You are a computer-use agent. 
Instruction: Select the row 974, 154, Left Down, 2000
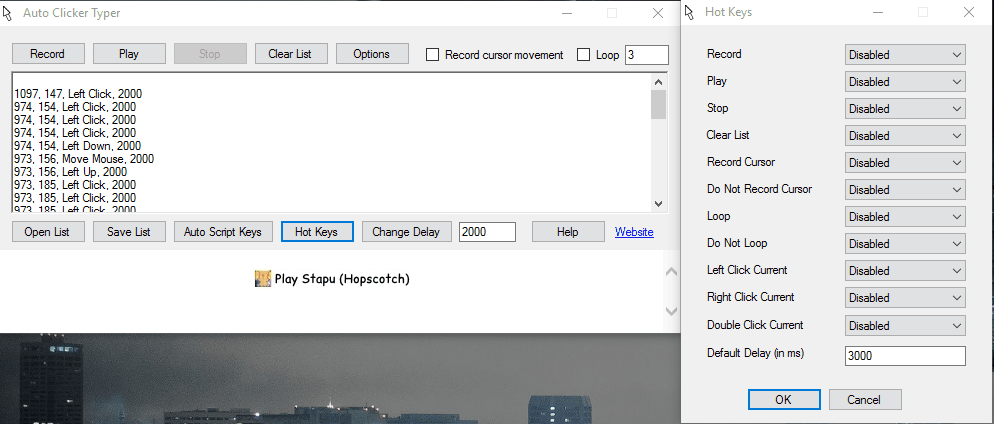pos(75,146)
